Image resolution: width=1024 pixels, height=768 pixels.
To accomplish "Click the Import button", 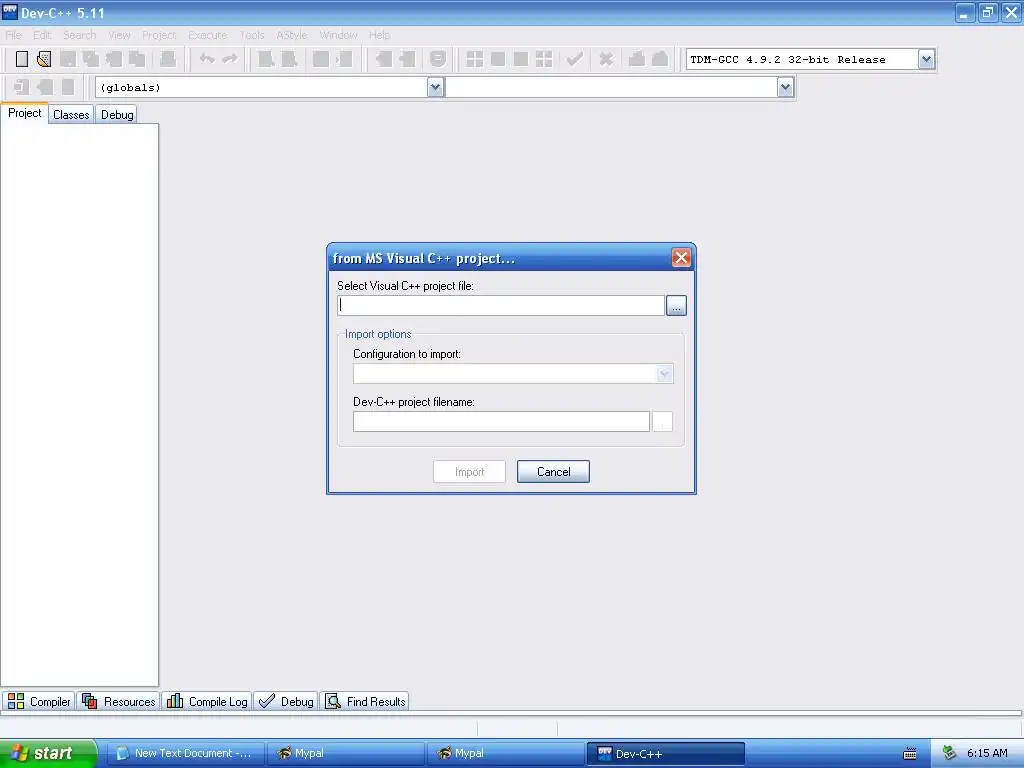I will coord(469,472).
